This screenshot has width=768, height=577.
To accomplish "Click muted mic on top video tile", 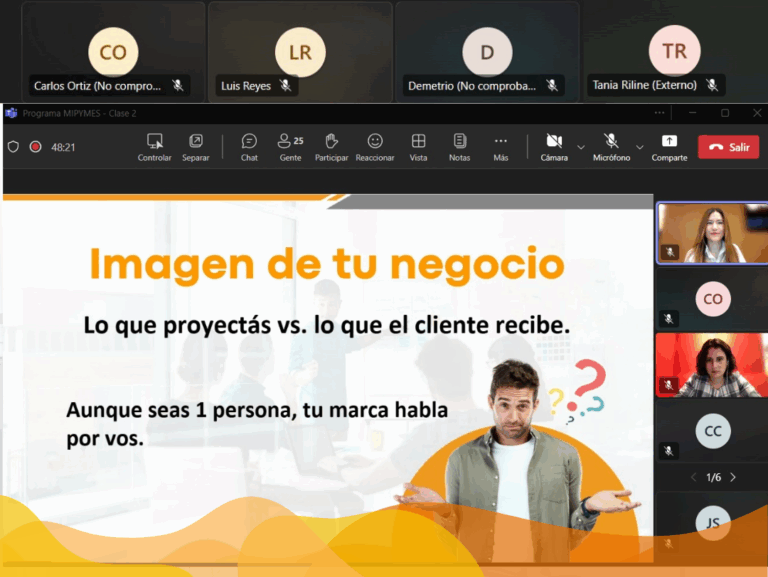I will [670, 252].
